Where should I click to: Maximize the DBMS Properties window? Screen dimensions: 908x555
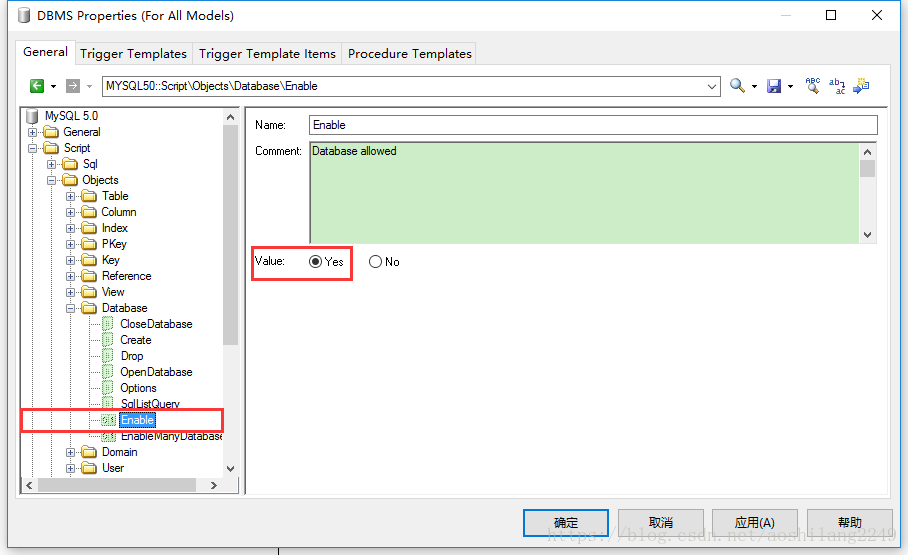pos(830,15)
